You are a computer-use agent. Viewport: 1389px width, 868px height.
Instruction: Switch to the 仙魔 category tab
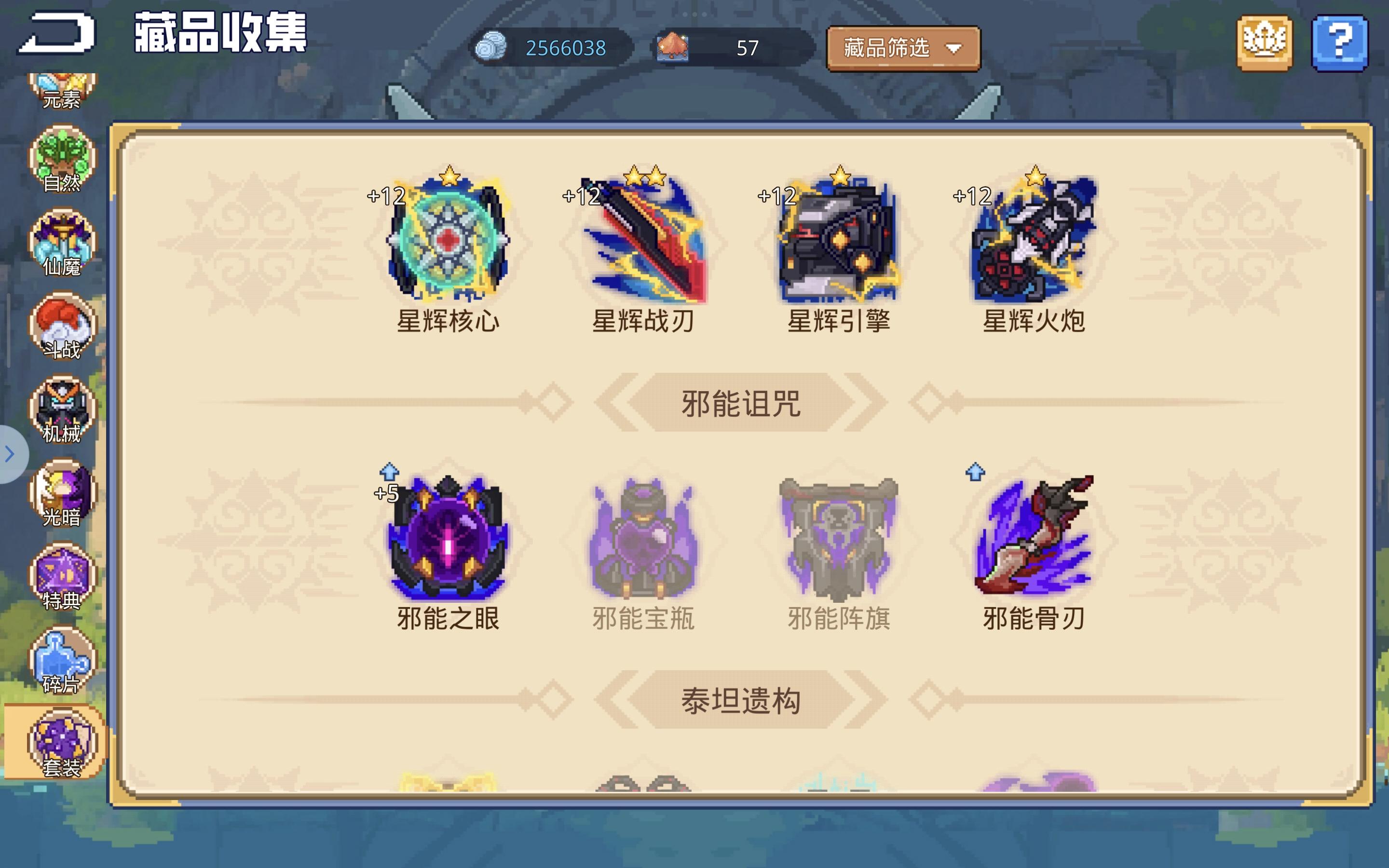point(62,242)
